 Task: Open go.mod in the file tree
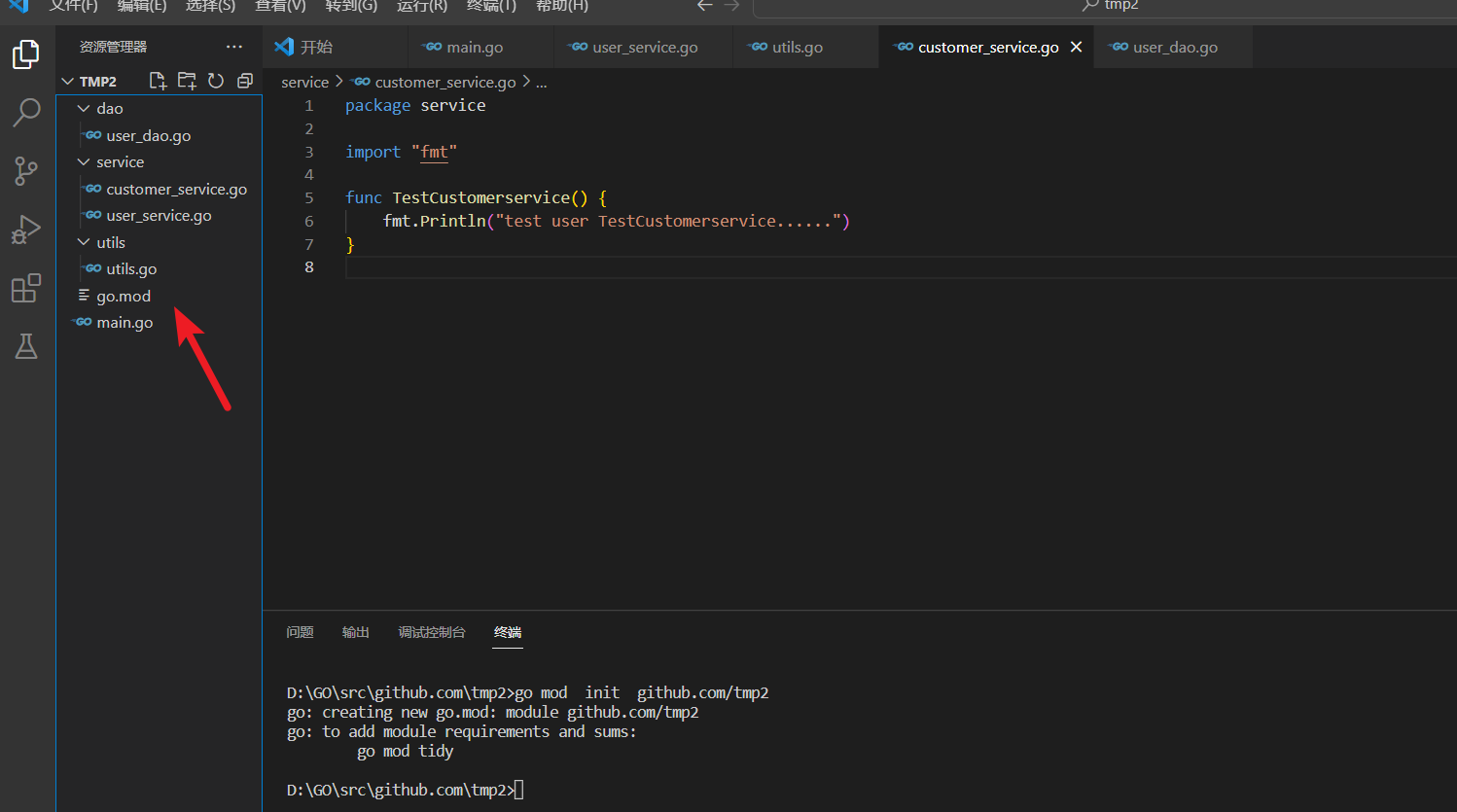point(124,296)
